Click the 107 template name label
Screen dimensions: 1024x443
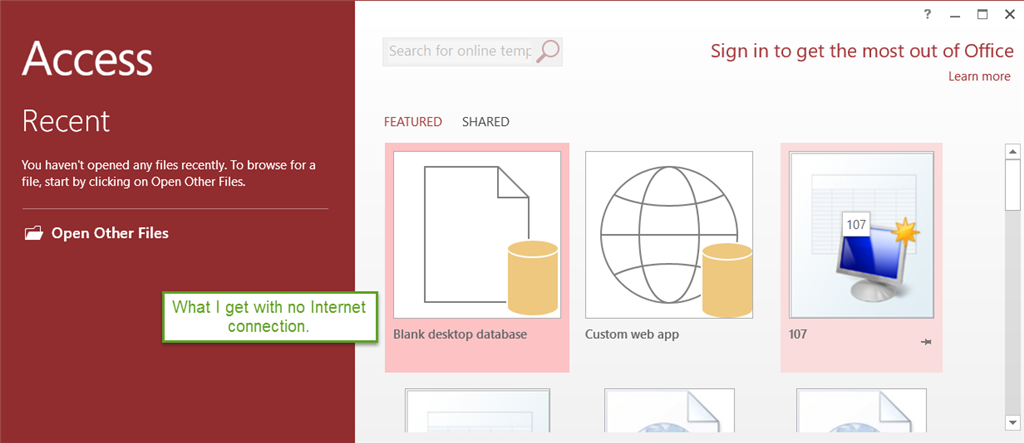798,335
